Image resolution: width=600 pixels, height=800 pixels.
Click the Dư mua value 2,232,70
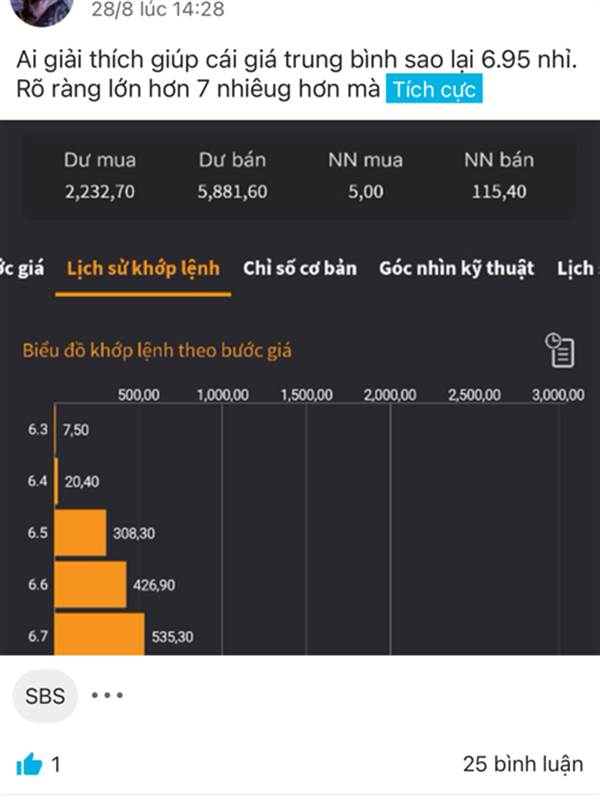coord(99,192)
